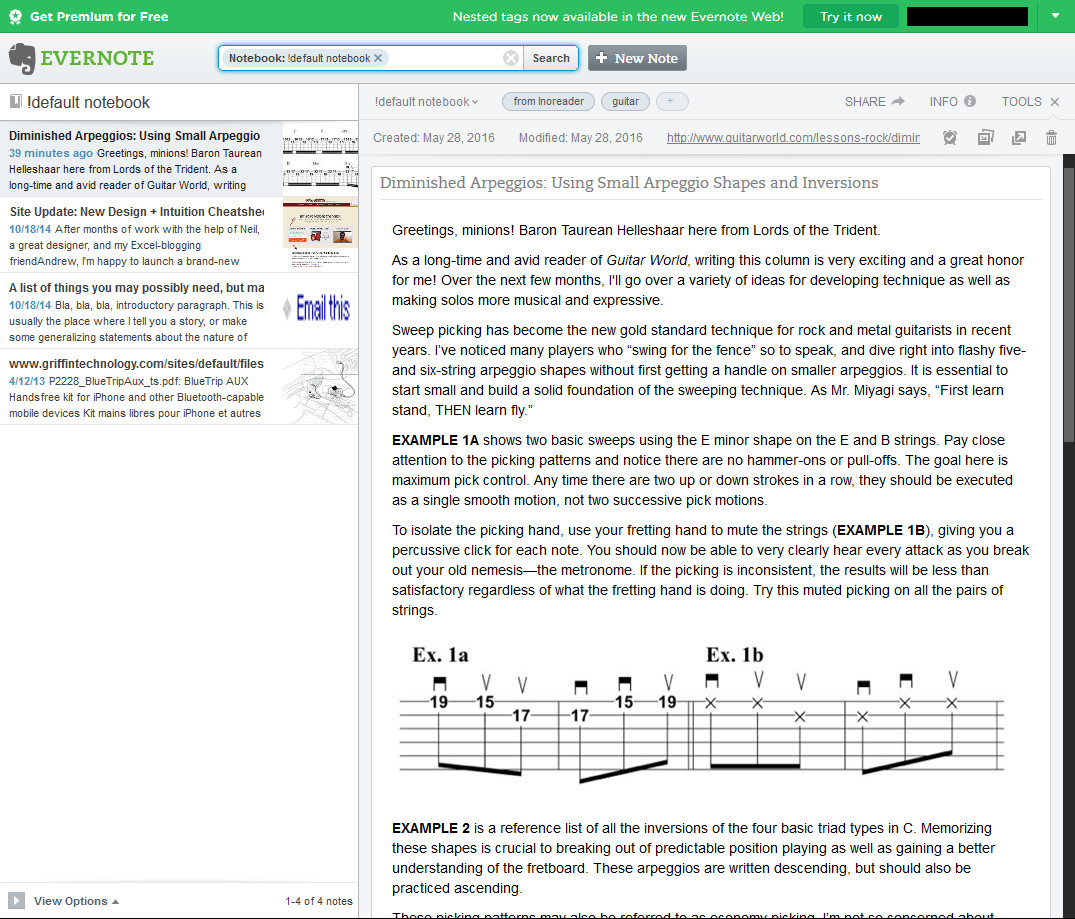
Task: Delete the note with the trash icon
Action: pyautogui.click(x=1051, y=138)
